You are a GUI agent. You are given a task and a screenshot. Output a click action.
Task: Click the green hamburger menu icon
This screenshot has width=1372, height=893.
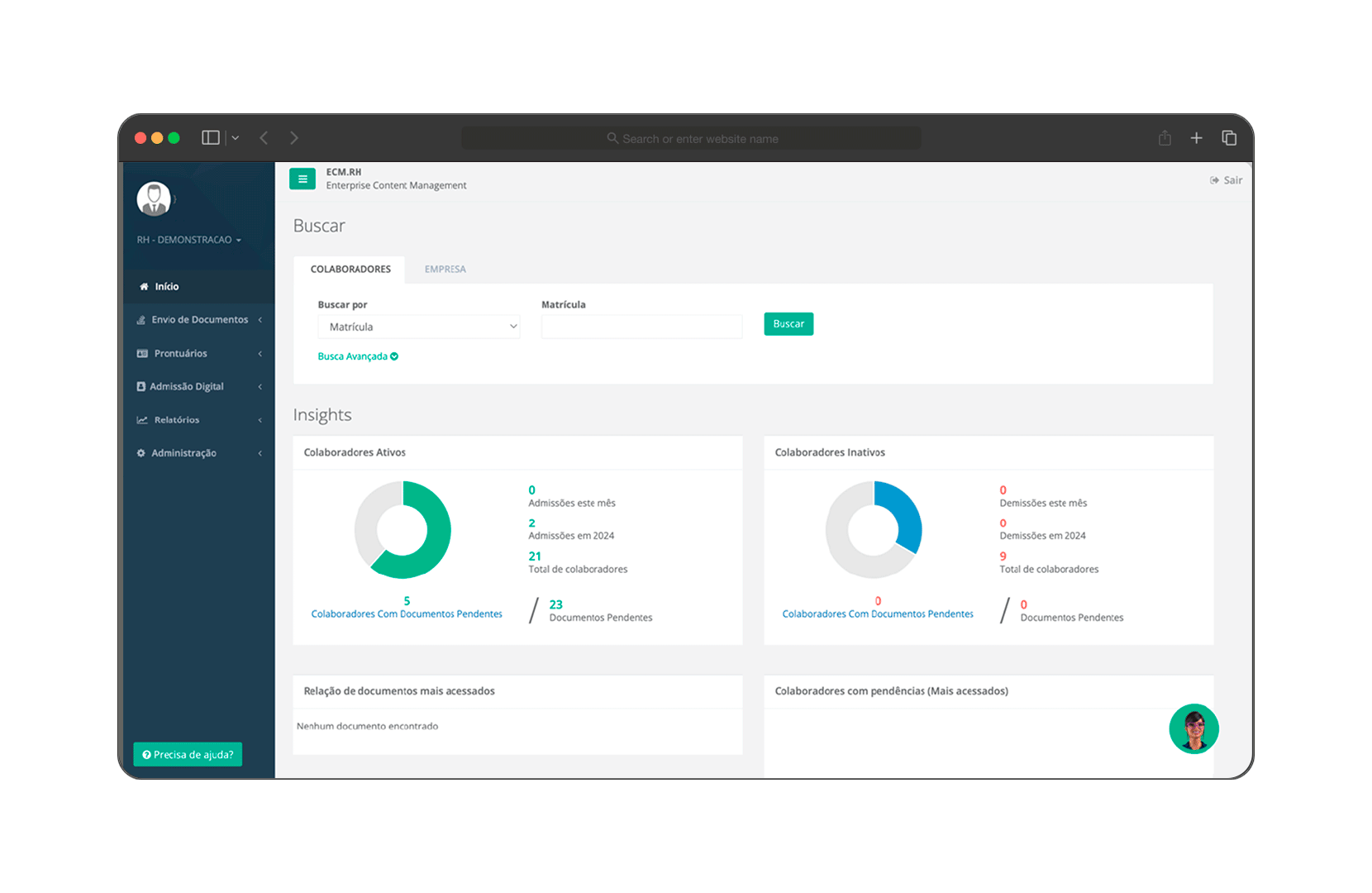click(x=303, y=179)
